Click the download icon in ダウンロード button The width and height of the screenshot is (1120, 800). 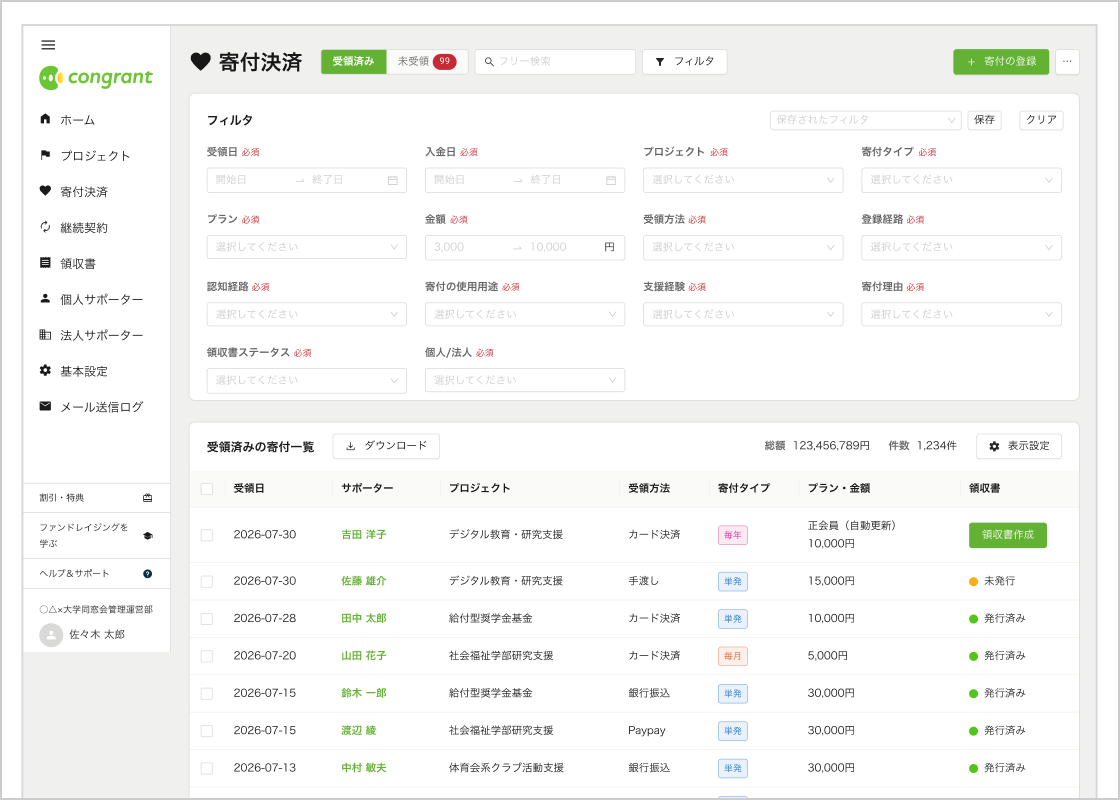point(351,446)
